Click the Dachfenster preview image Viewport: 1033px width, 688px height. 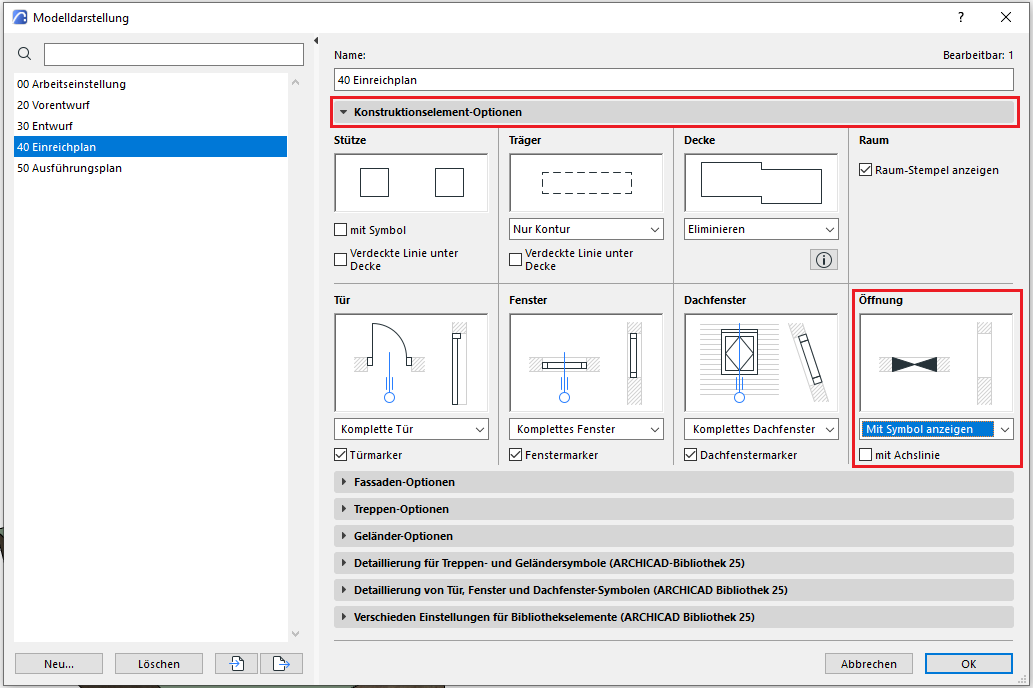(x=761, y=362)
